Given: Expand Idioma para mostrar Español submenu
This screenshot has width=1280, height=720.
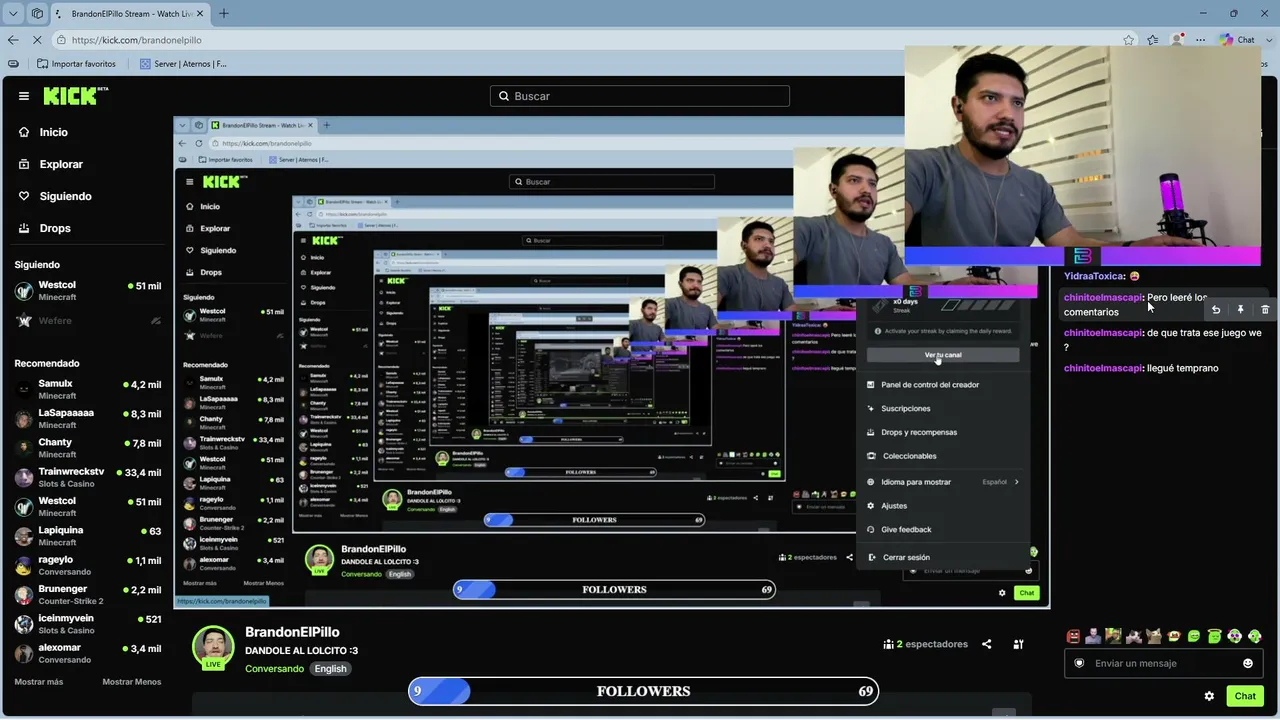Looking at the screenshot, I should click(x=943, y=482).
